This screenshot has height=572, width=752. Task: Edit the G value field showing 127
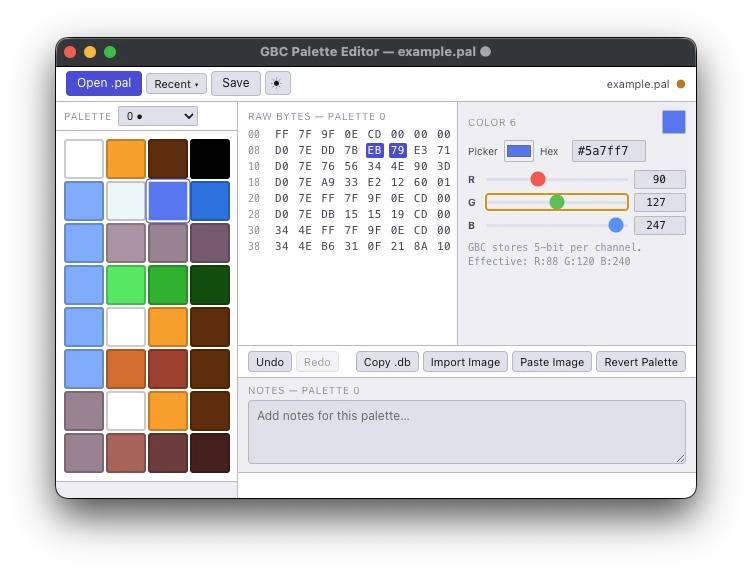click(659, 202)
